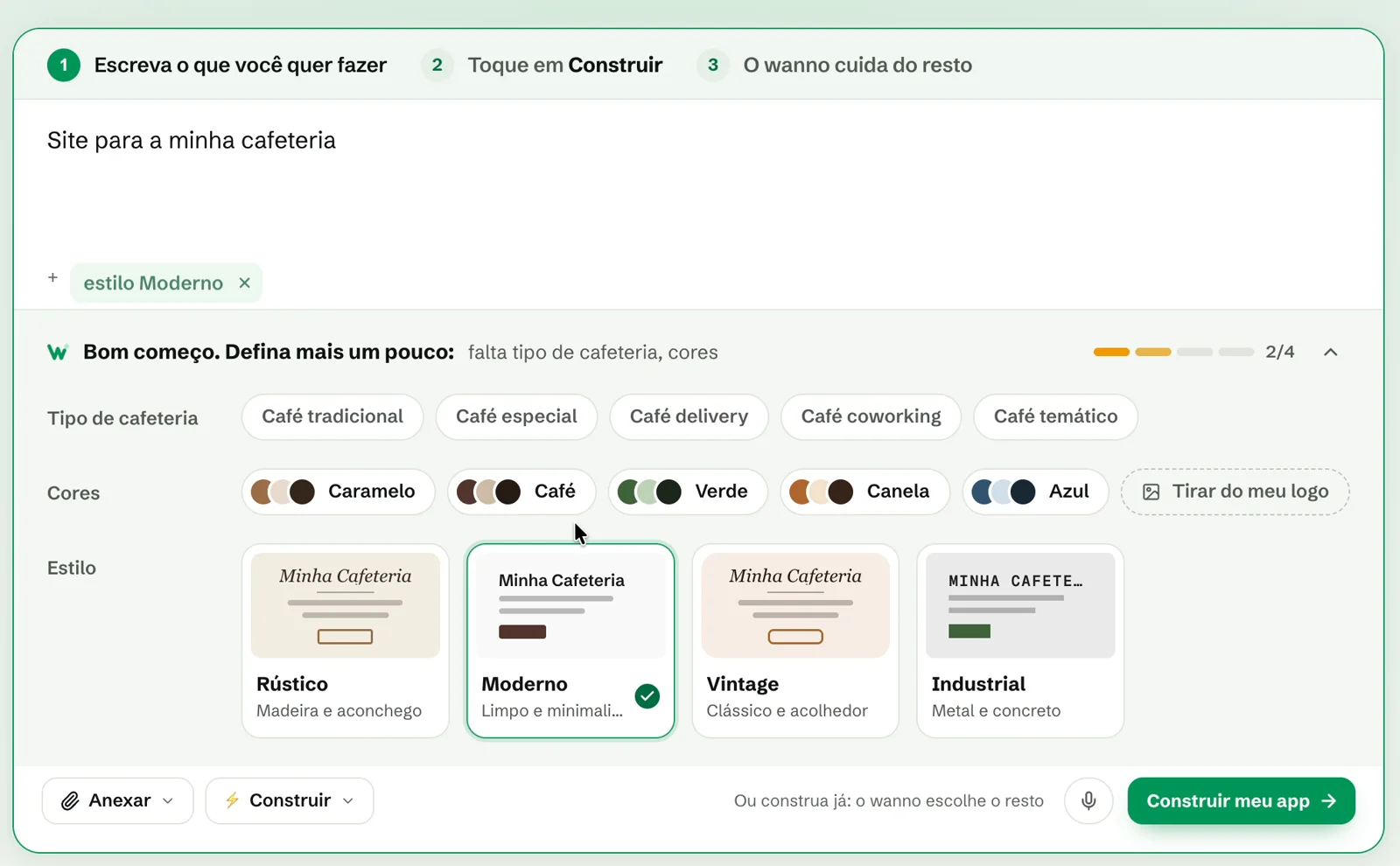
Task: Collapse the suggestions panel with the chevron
Action: pos(1331,352)
